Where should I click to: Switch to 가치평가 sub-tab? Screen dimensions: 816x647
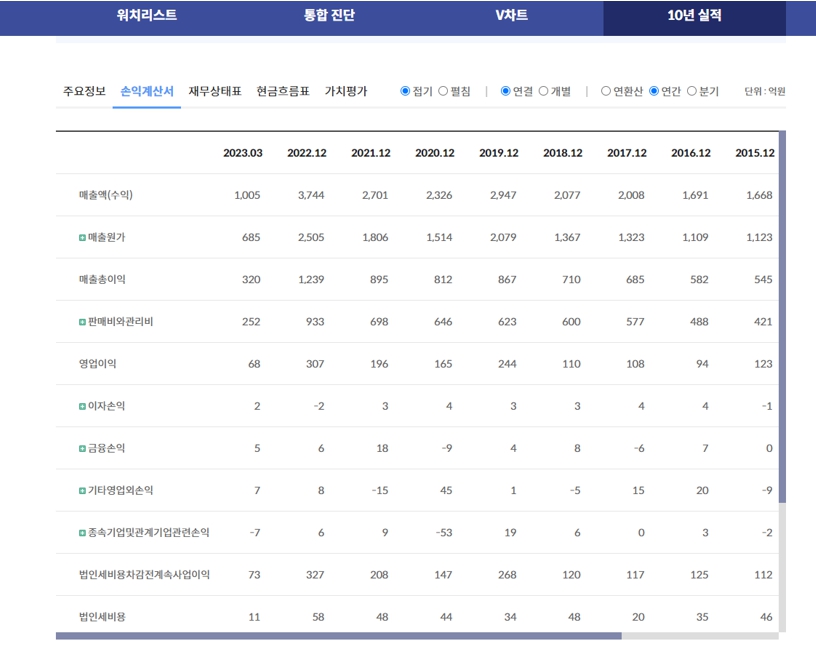[346, 91]
